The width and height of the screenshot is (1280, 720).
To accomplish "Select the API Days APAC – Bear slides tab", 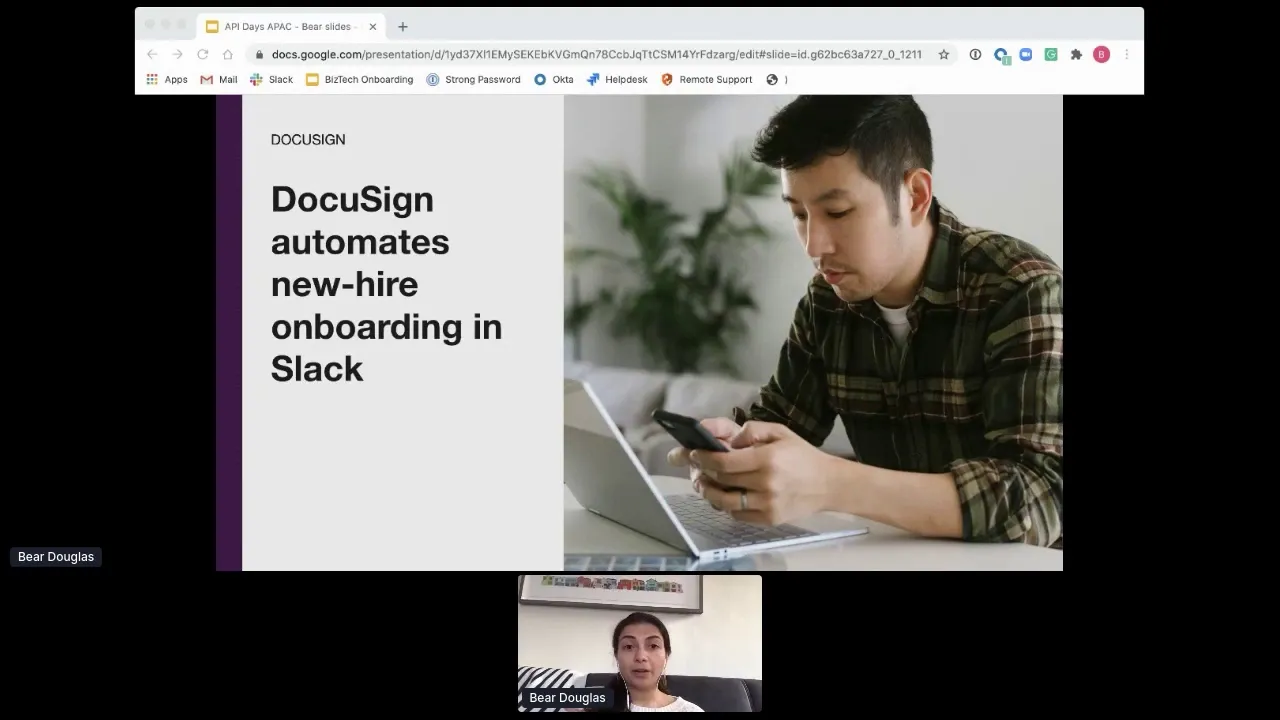I will 291,27.
